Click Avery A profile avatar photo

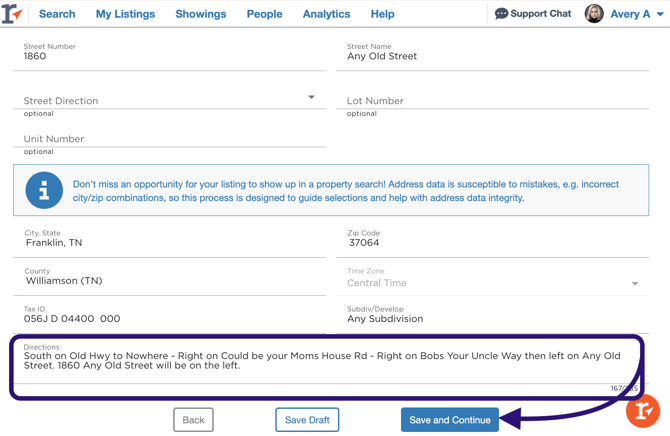594,14
